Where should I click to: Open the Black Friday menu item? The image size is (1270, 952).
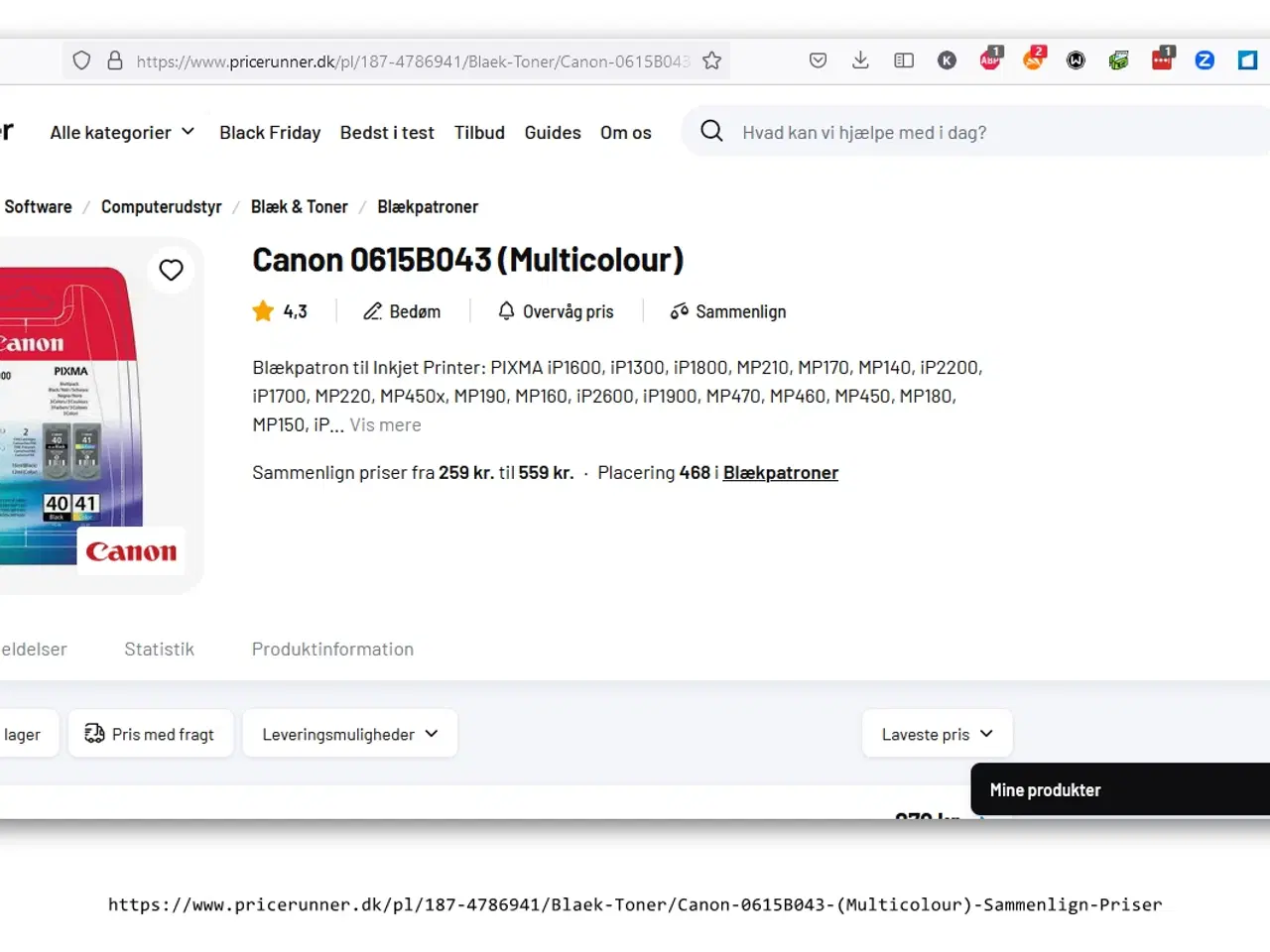click(x=270, y=132)
